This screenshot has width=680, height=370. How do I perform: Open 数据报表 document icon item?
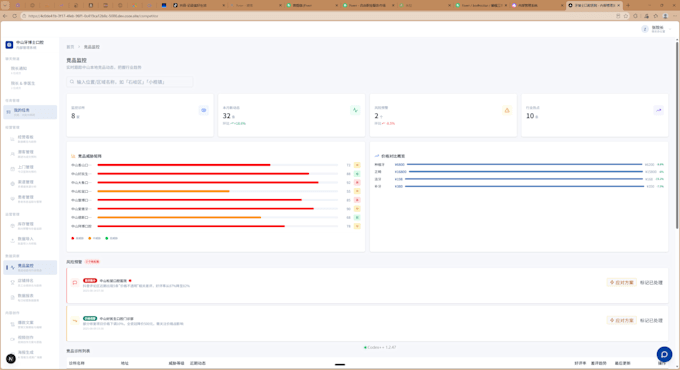point(12,297)
